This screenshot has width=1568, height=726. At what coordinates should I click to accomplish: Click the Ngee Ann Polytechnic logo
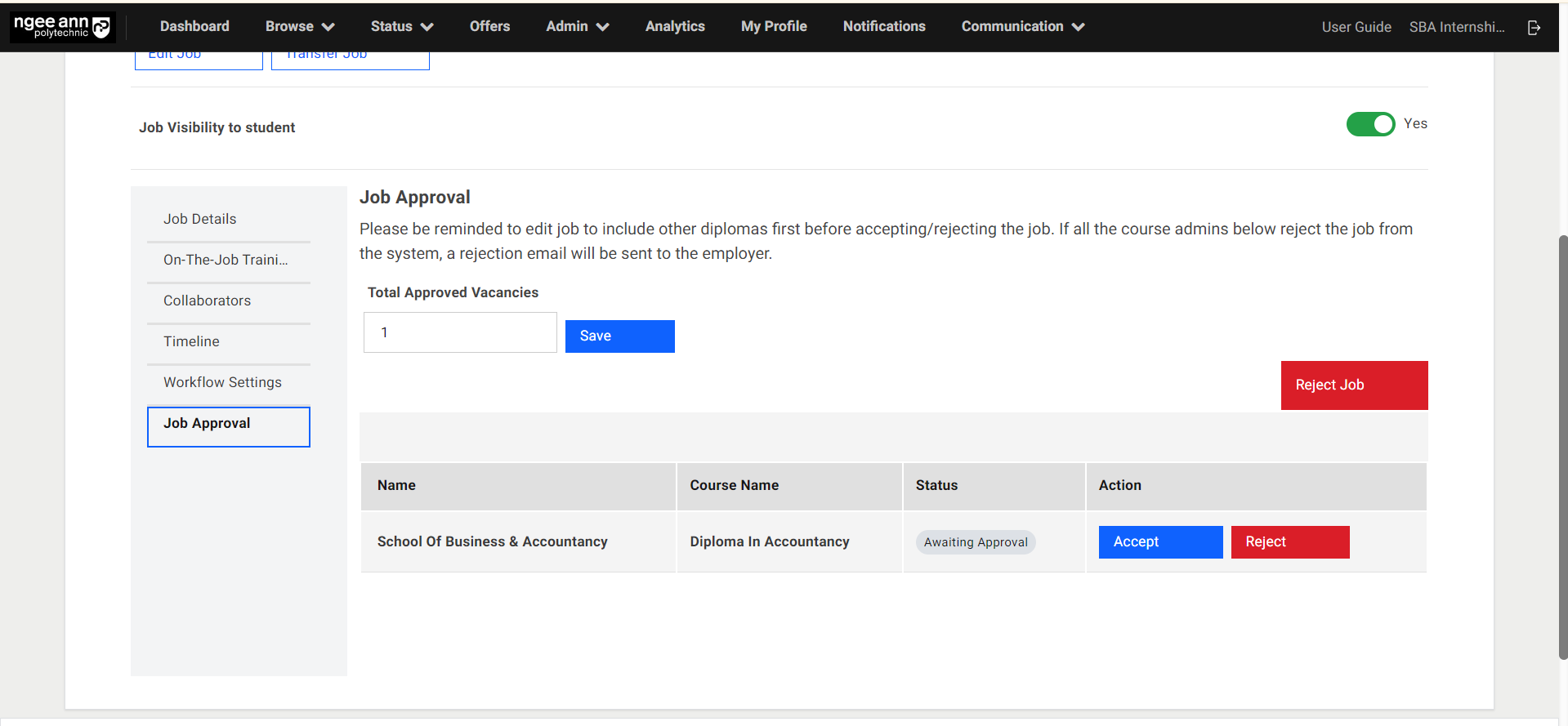click(62, 27)
